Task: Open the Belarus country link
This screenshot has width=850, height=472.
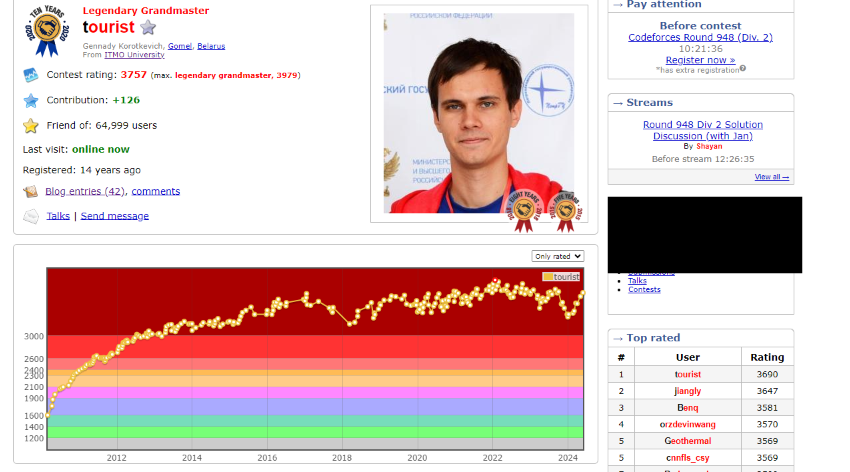Action: click(211, 46)
